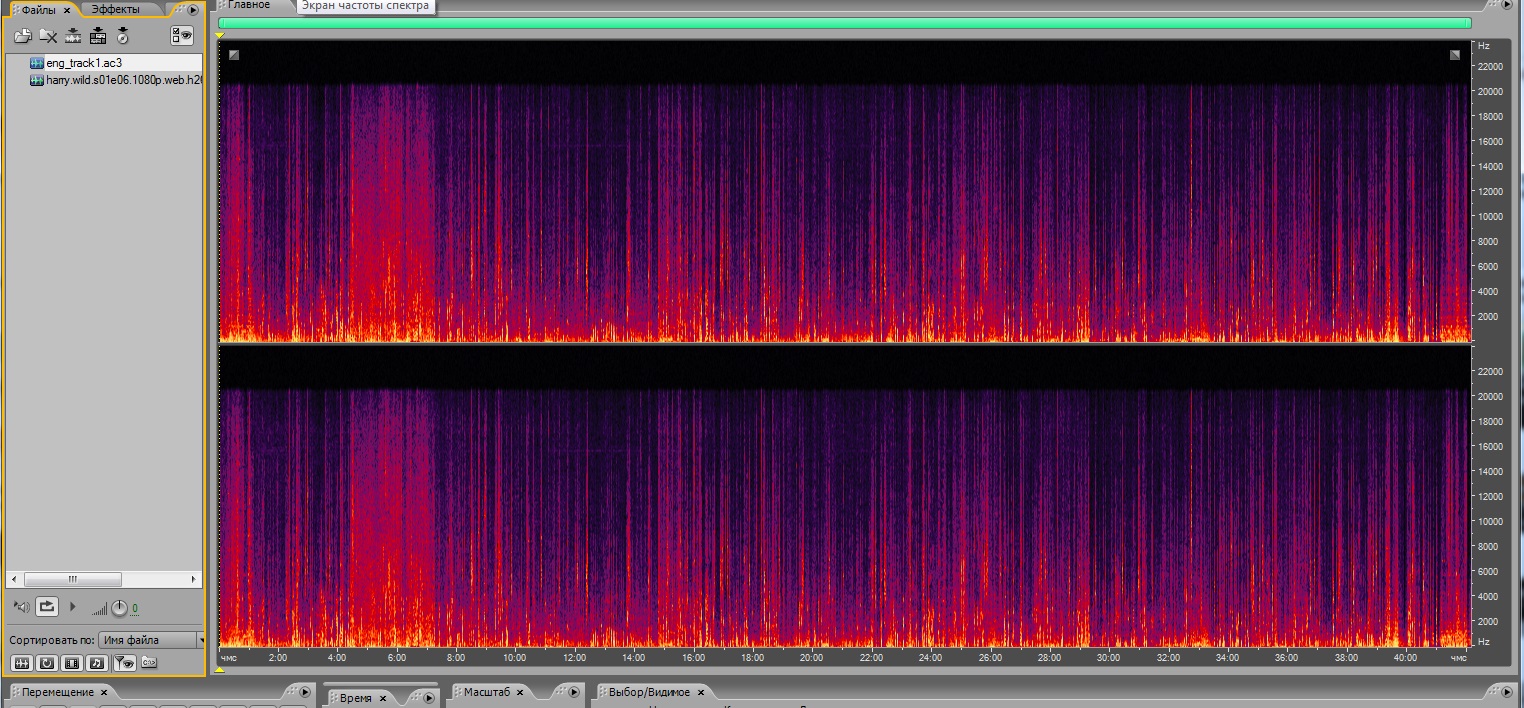Select eng_track1.ac3 in the file list
Screen dimensions: 1524x708
(x=84, y=63)
